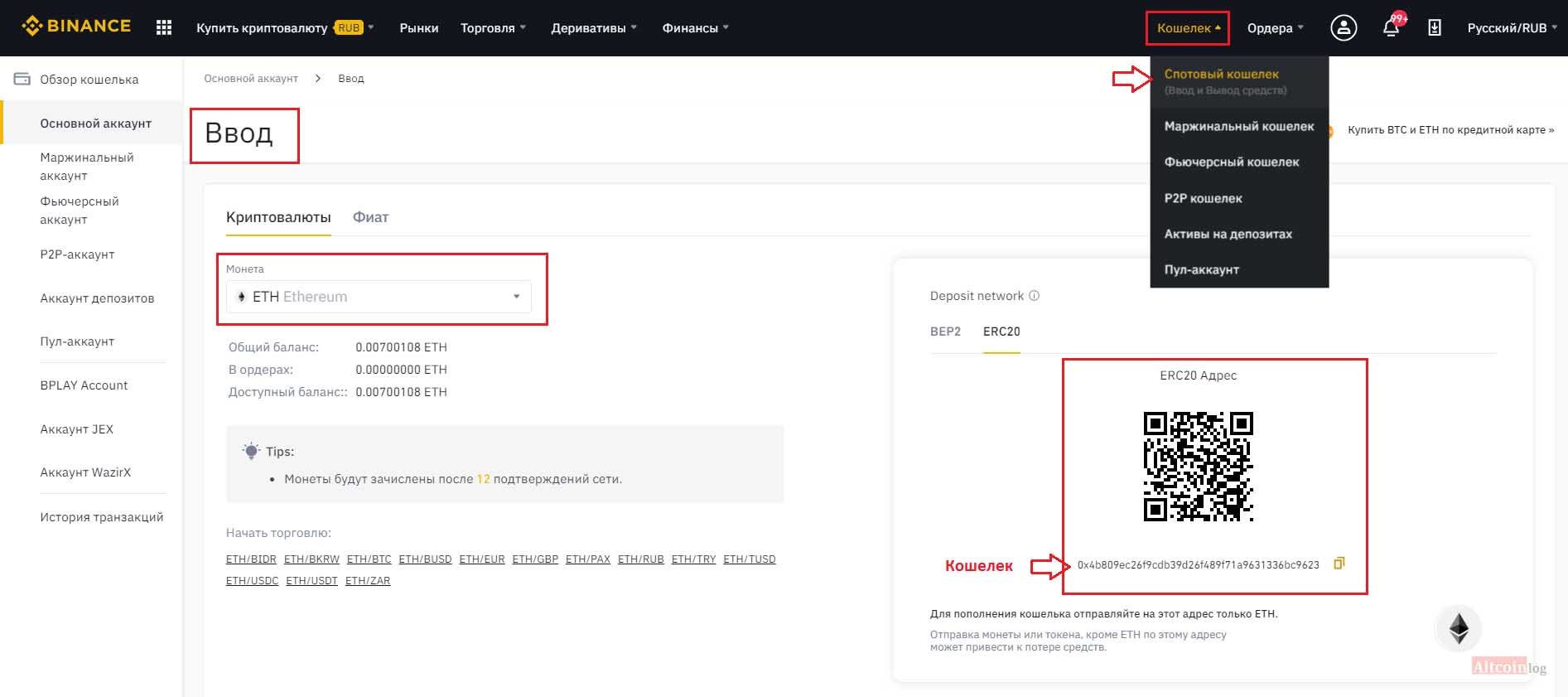This screenshot has width=1568, height=697.
Task: Open the ETH/BTC trading pair
Action: tap(369, 559)
